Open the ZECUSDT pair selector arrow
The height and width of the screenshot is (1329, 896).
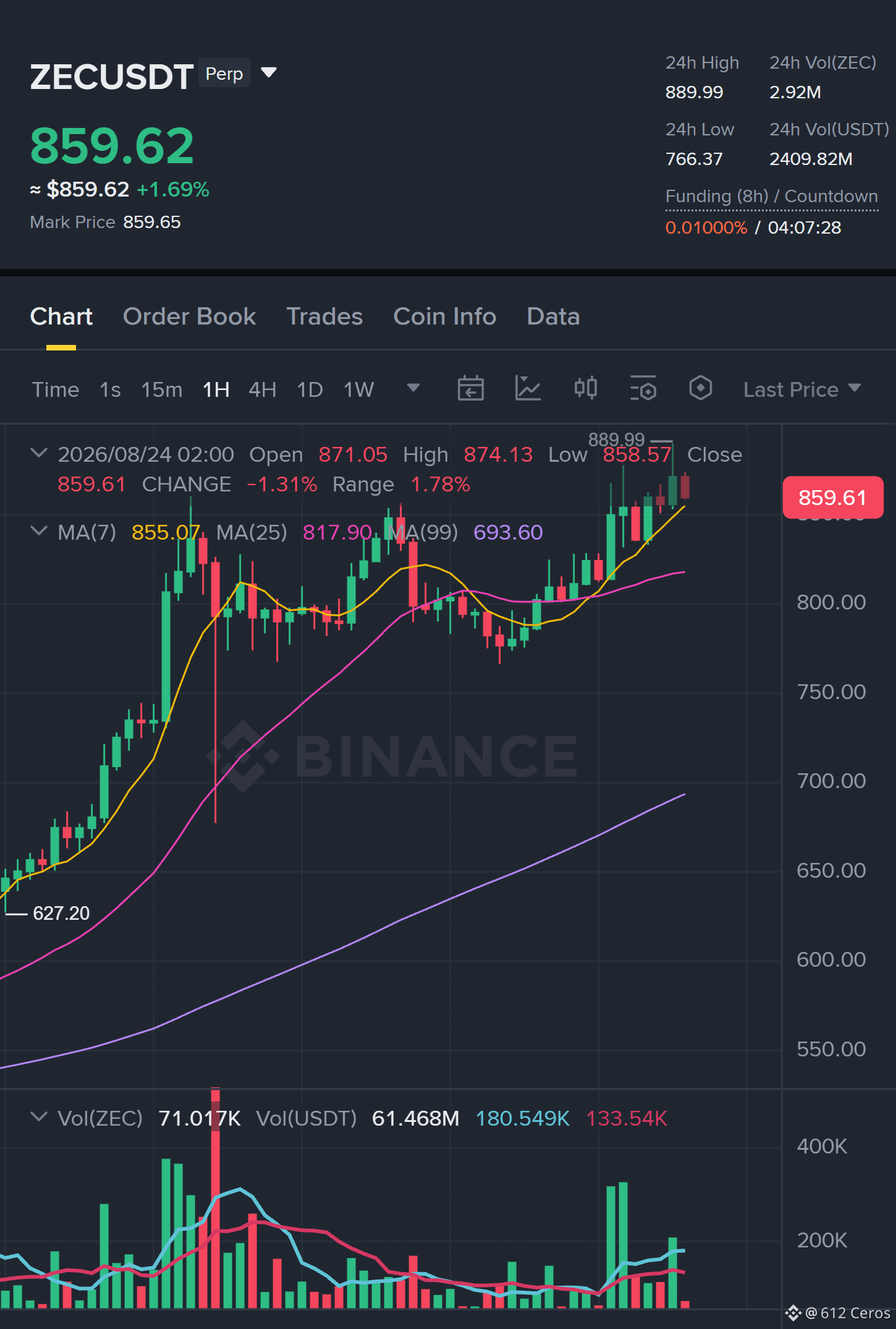click(269, 73)
